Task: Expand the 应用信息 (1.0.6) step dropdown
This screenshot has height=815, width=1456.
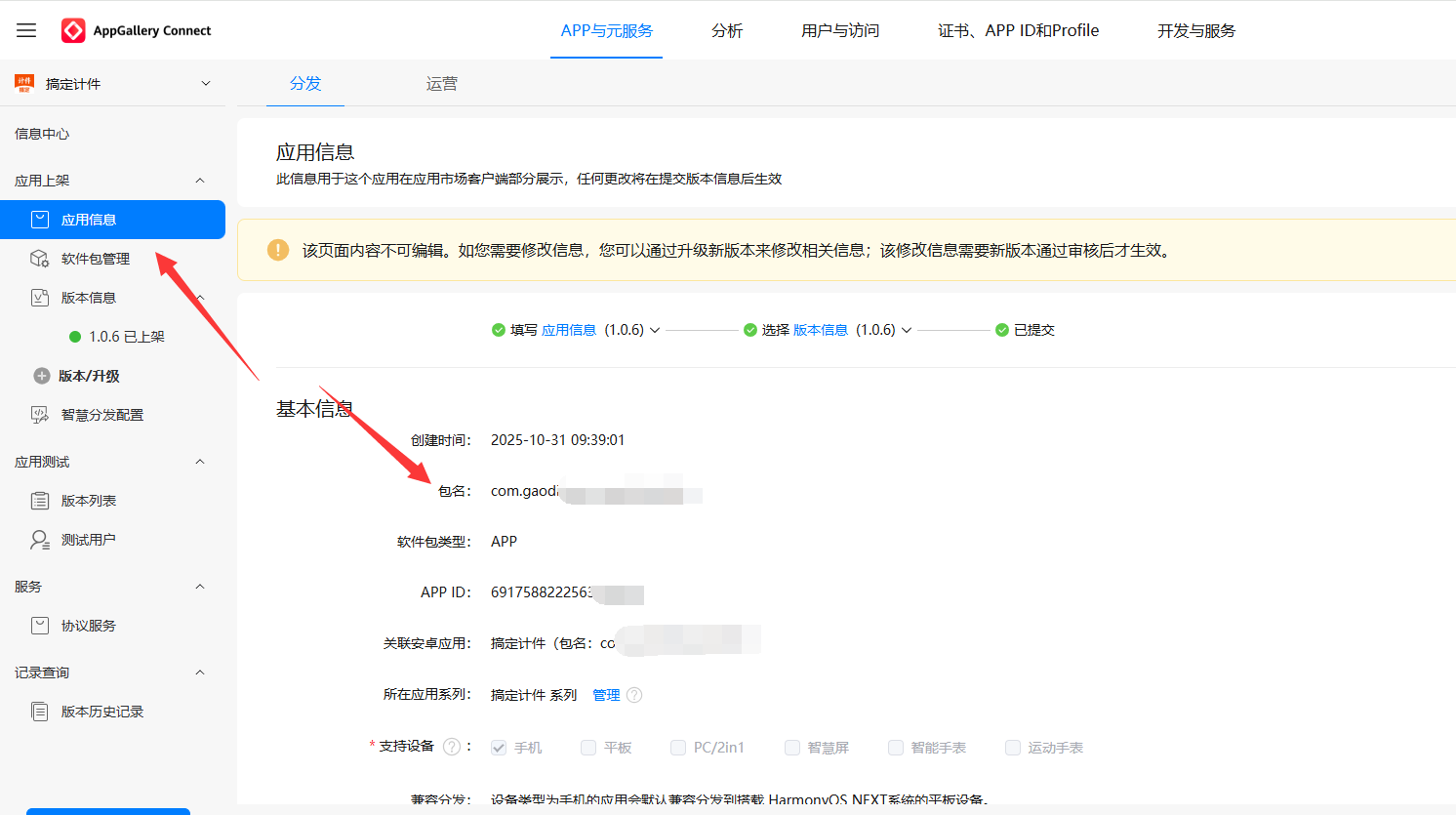Action: [x=655, y=330]
